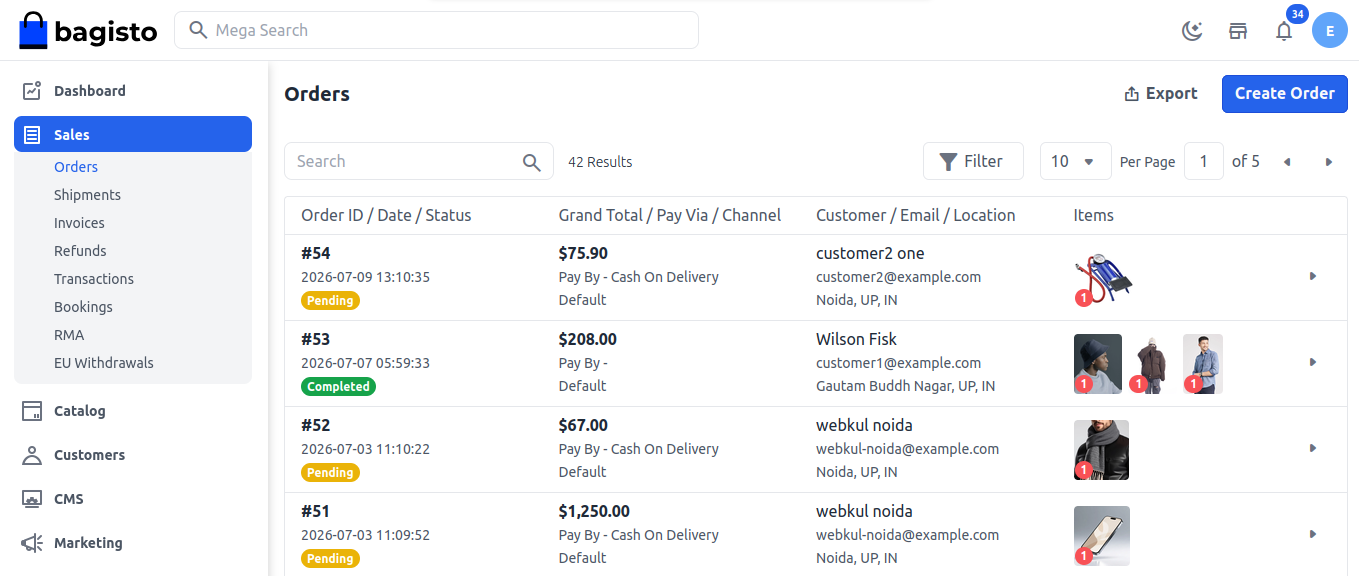Screen dimensions: 1359x576
Task: Expand order #54 details arrow
Action: coord(1313,276)
